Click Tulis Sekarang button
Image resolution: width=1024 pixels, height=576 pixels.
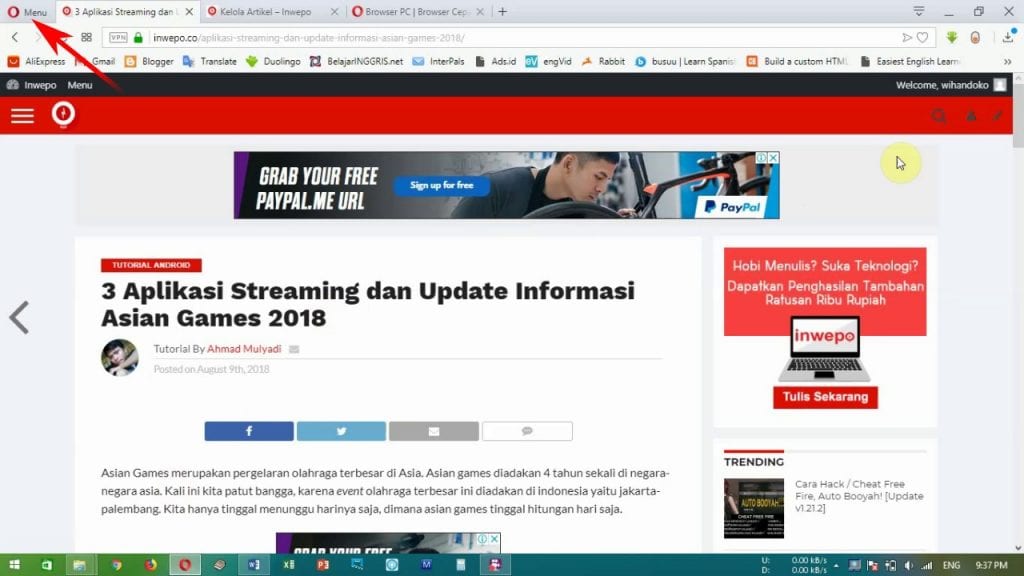click(x=825, y=397)
